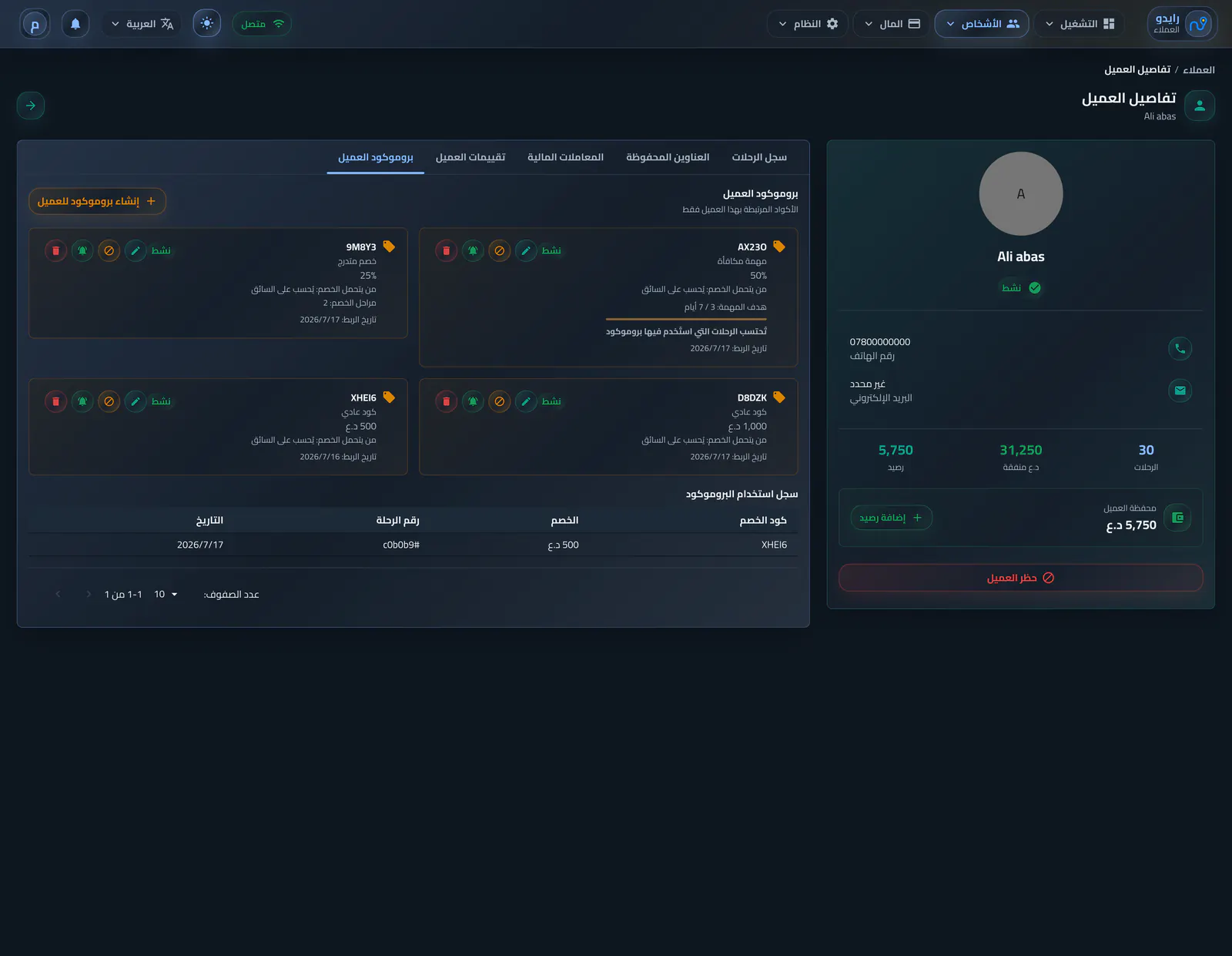Click the AX23O mission progress bar
The width and height of the screenshot is (1232, 956).
click(x=686, y=318)
